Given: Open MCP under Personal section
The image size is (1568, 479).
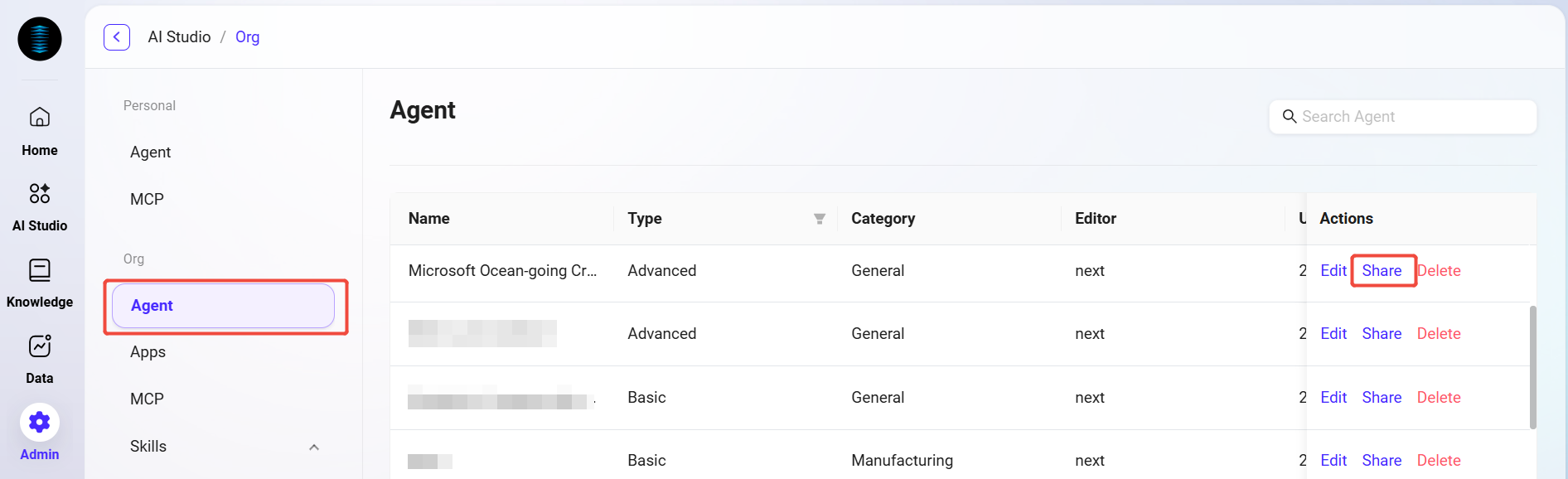Looking at the screenshot, I should (148, 200).
